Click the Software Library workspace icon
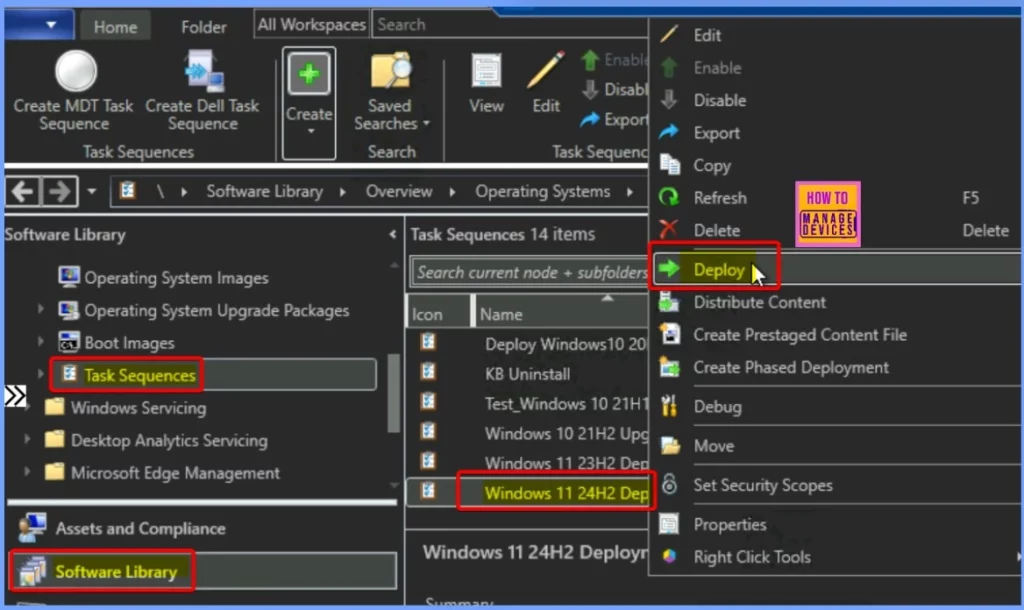 [32, 571]
